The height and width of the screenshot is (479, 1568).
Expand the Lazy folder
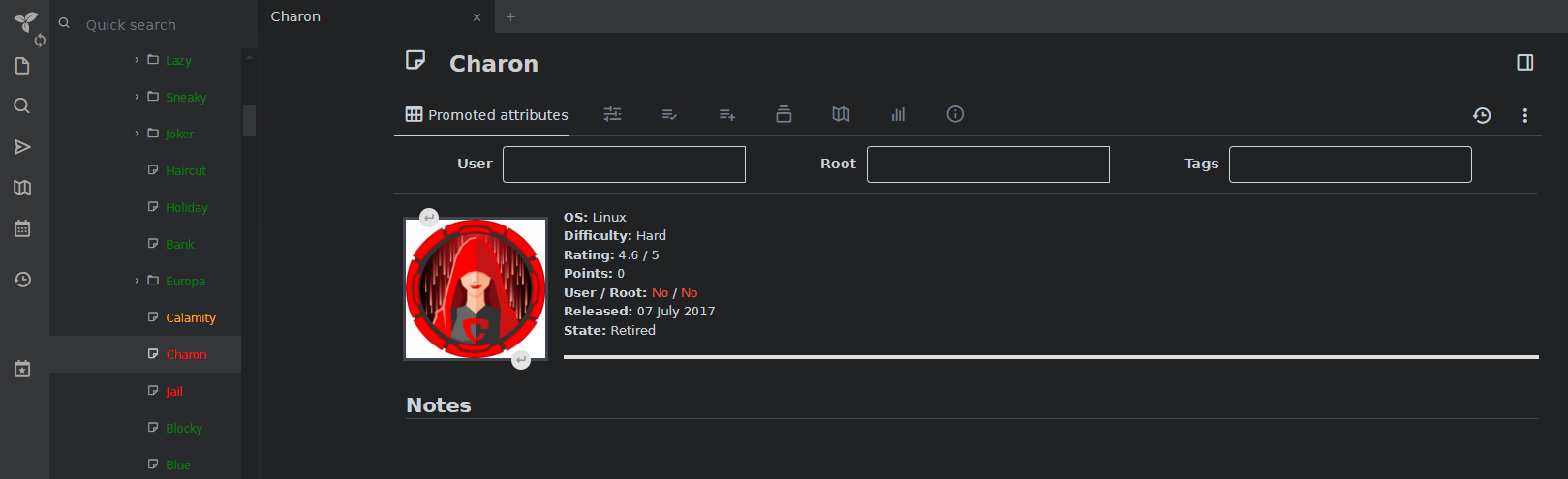click(137, 60)
